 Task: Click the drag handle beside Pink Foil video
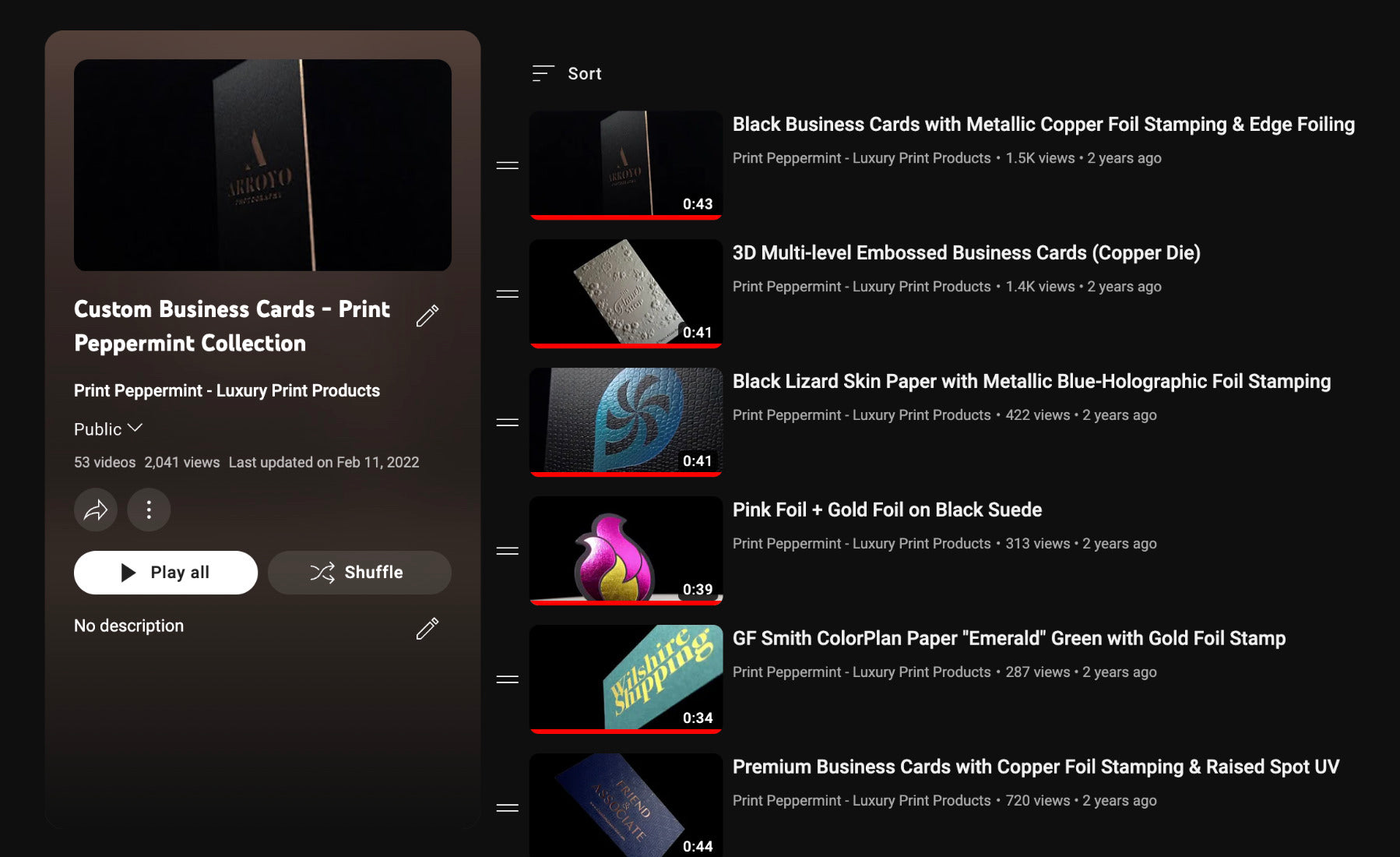(507, 551)
